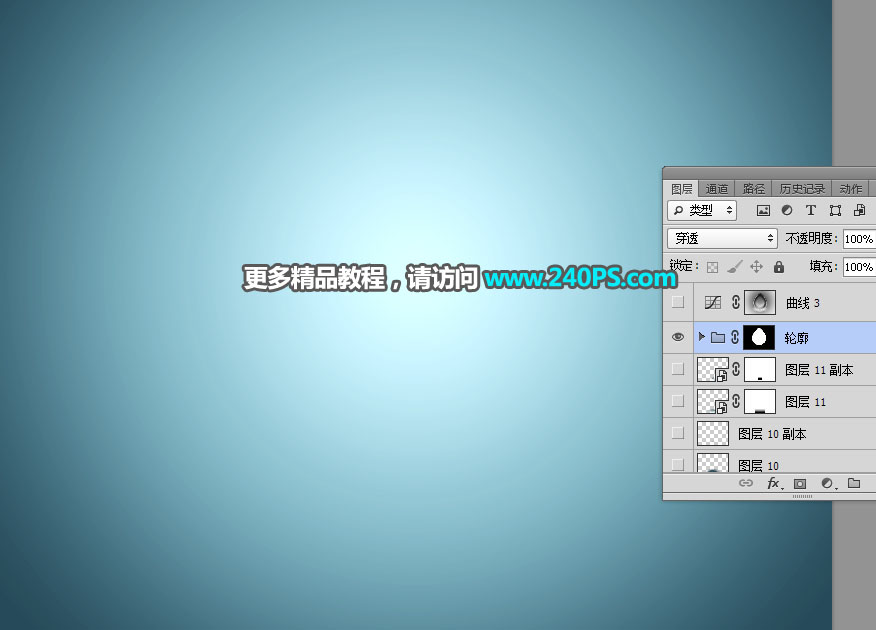Click the 填充 label
876x630 pixels.
click(823, 266)
